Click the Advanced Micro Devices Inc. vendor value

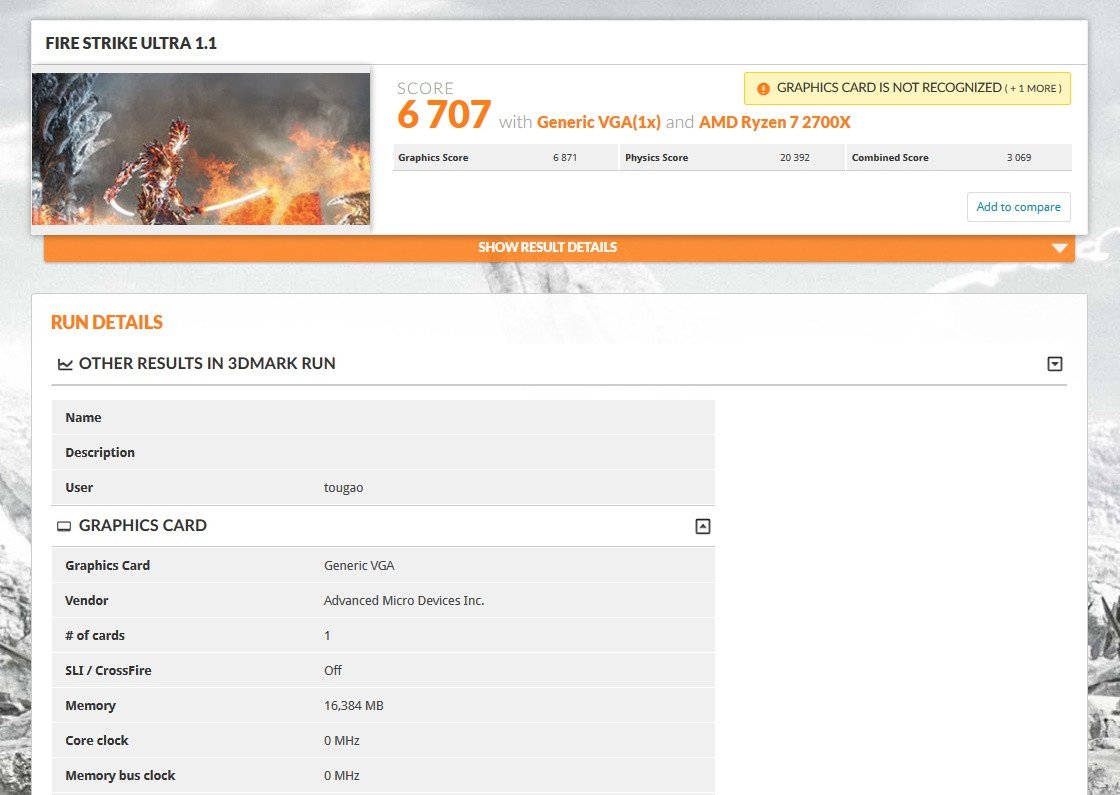403,601
